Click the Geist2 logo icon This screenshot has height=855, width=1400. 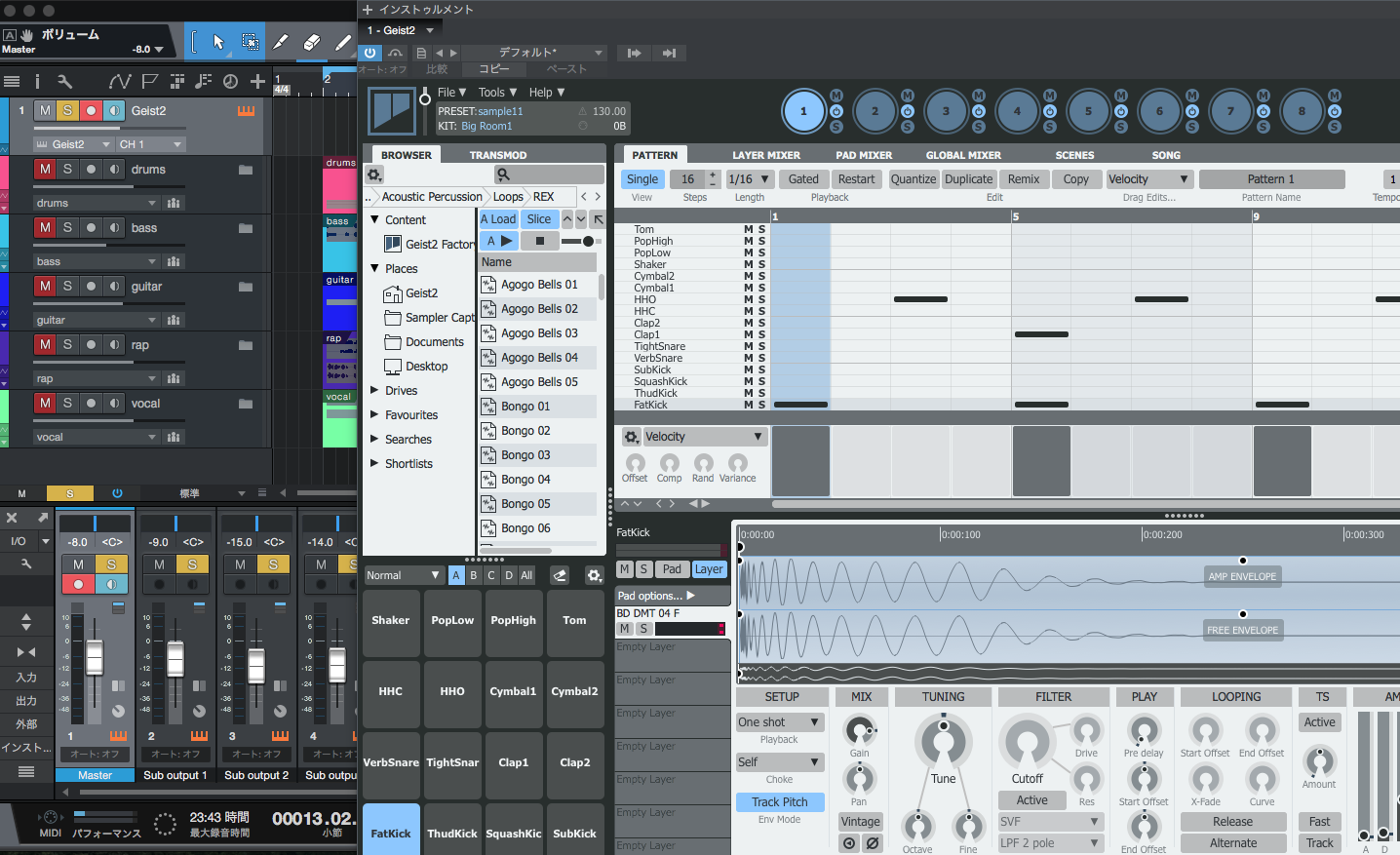[x=393, y=109]
